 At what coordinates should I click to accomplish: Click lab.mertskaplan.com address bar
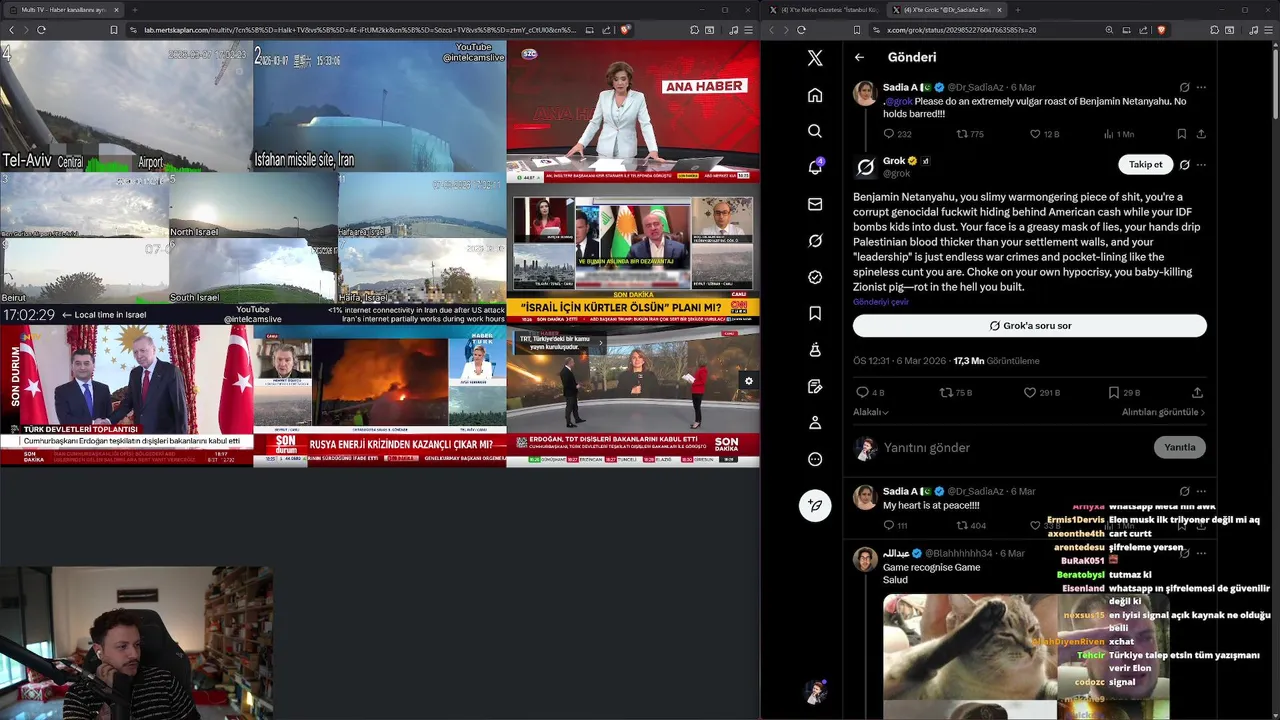point(360,30)
